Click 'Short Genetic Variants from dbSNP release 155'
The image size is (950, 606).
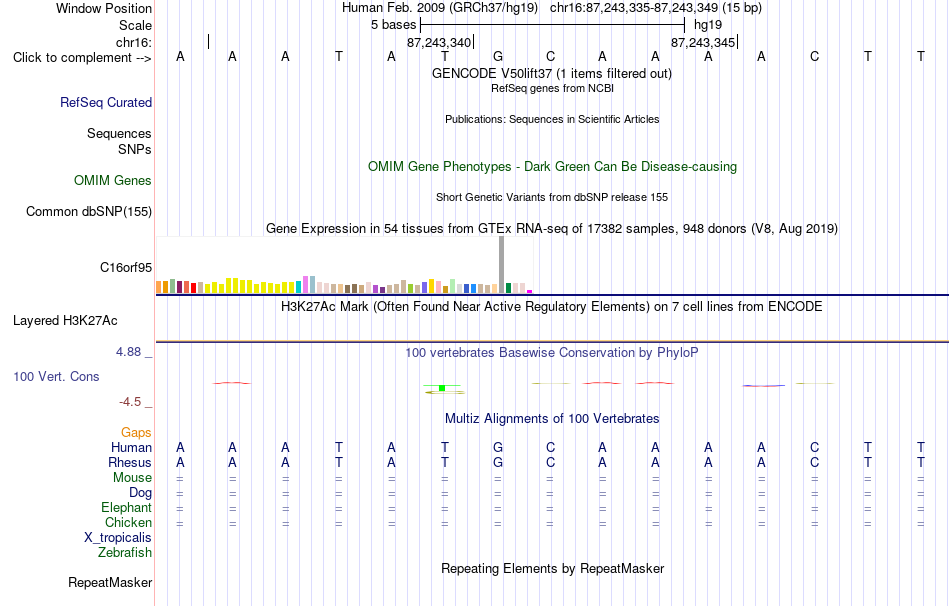(x=552, y=198)
